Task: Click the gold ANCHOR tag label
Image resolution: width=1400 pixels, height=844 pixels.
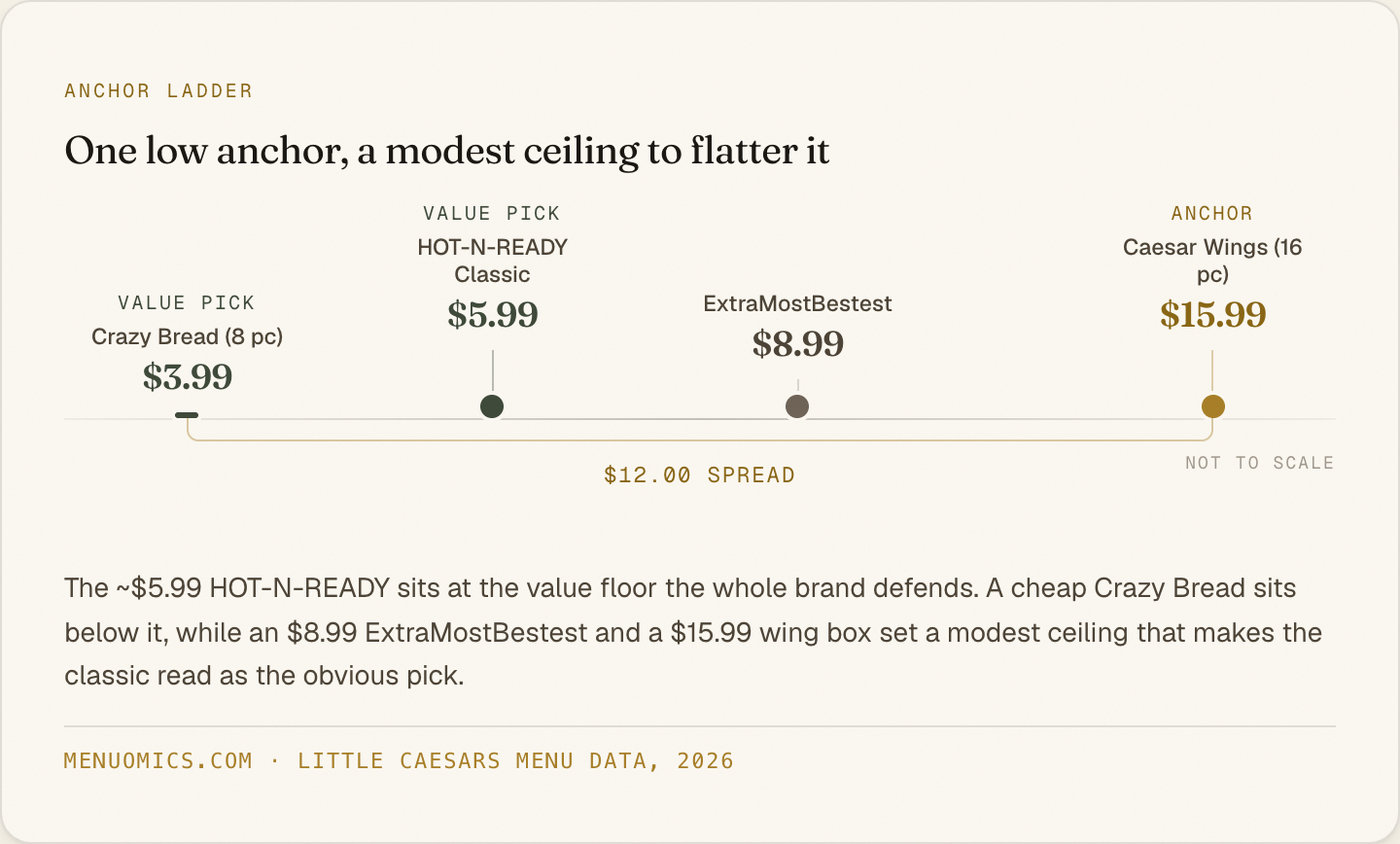Action: point(1212,213)
